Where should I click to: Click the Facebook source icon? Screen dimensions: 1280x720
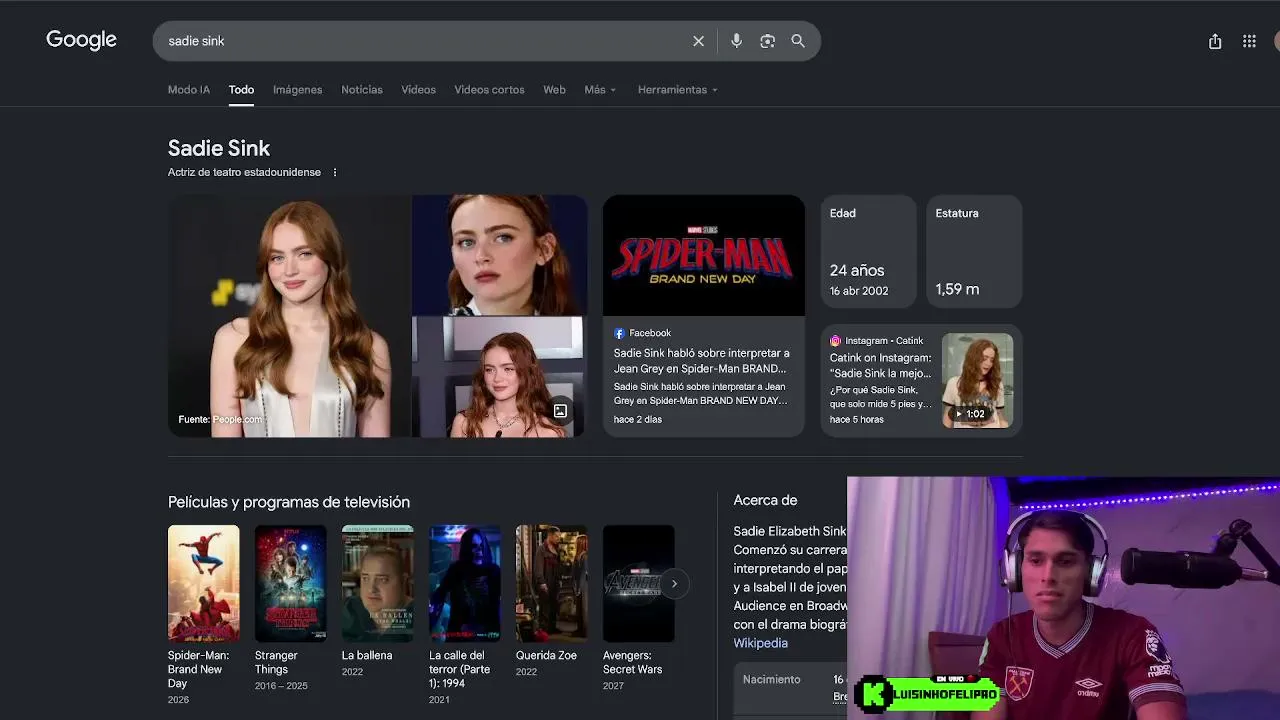[x=619, y=333]
